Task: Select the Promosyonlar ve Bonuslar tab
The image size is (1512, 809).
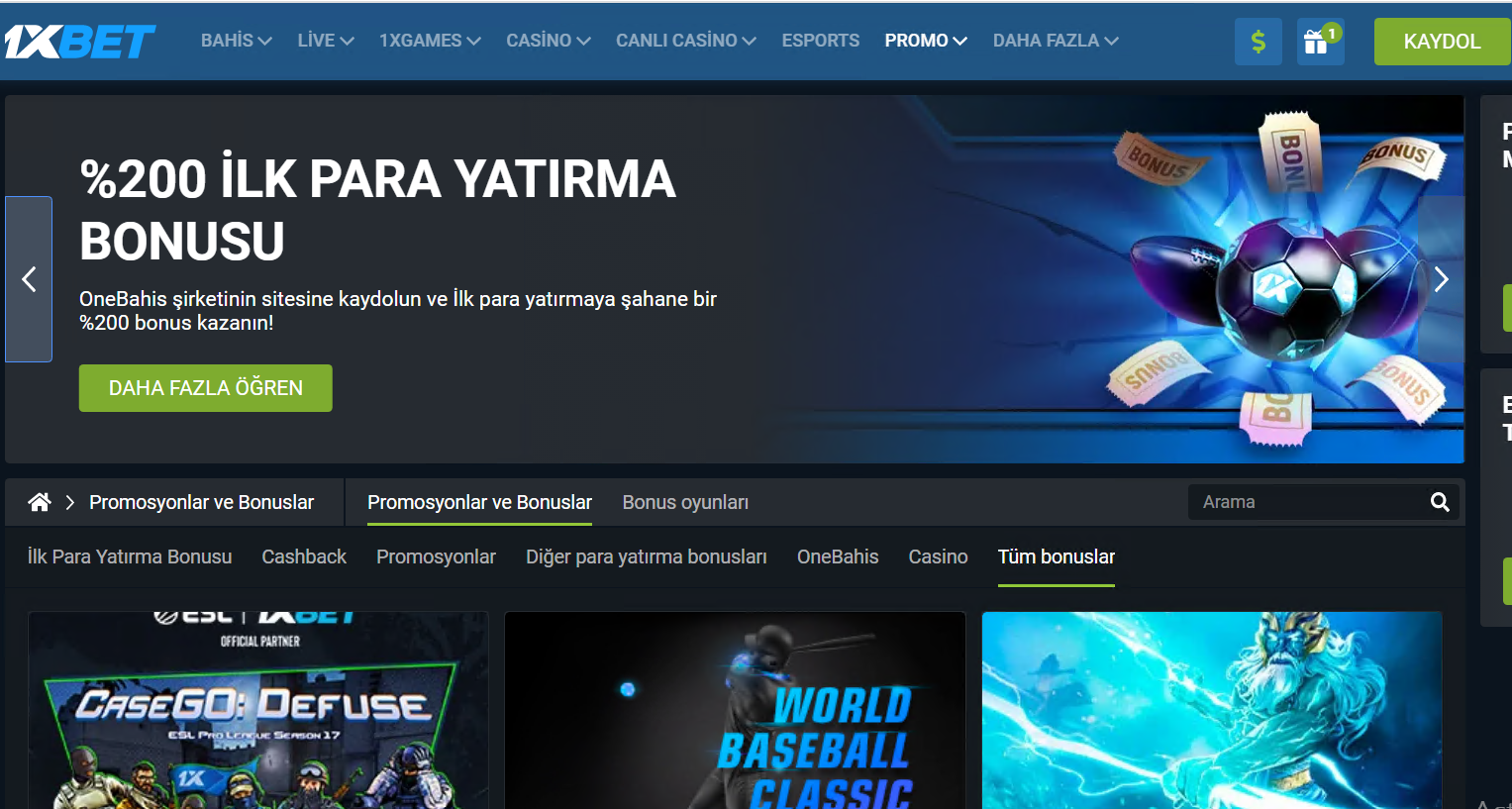Action: (x=479, y=502)
